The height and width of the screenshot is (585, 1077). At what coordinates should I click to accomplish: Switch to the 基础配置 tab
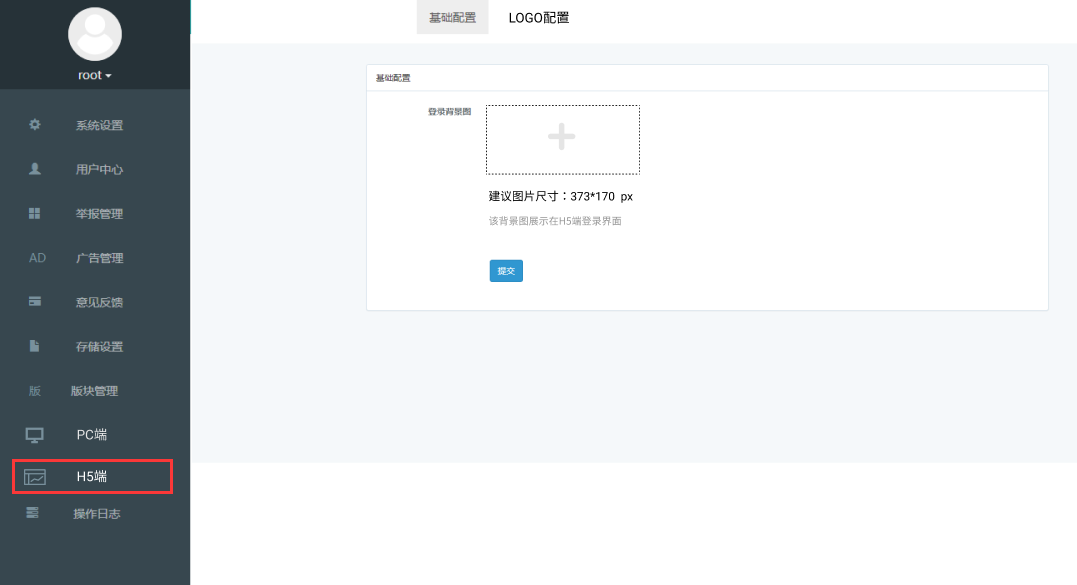(x=453, y=17)
